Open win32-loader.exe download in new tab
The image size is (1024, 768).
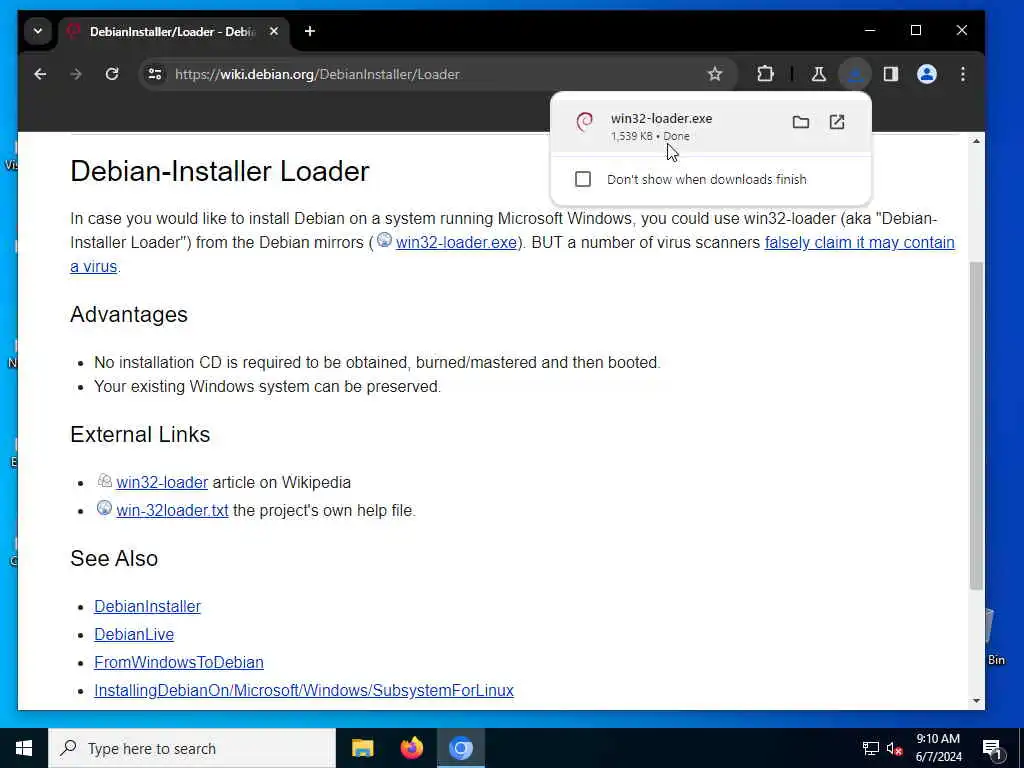point(837,122)
